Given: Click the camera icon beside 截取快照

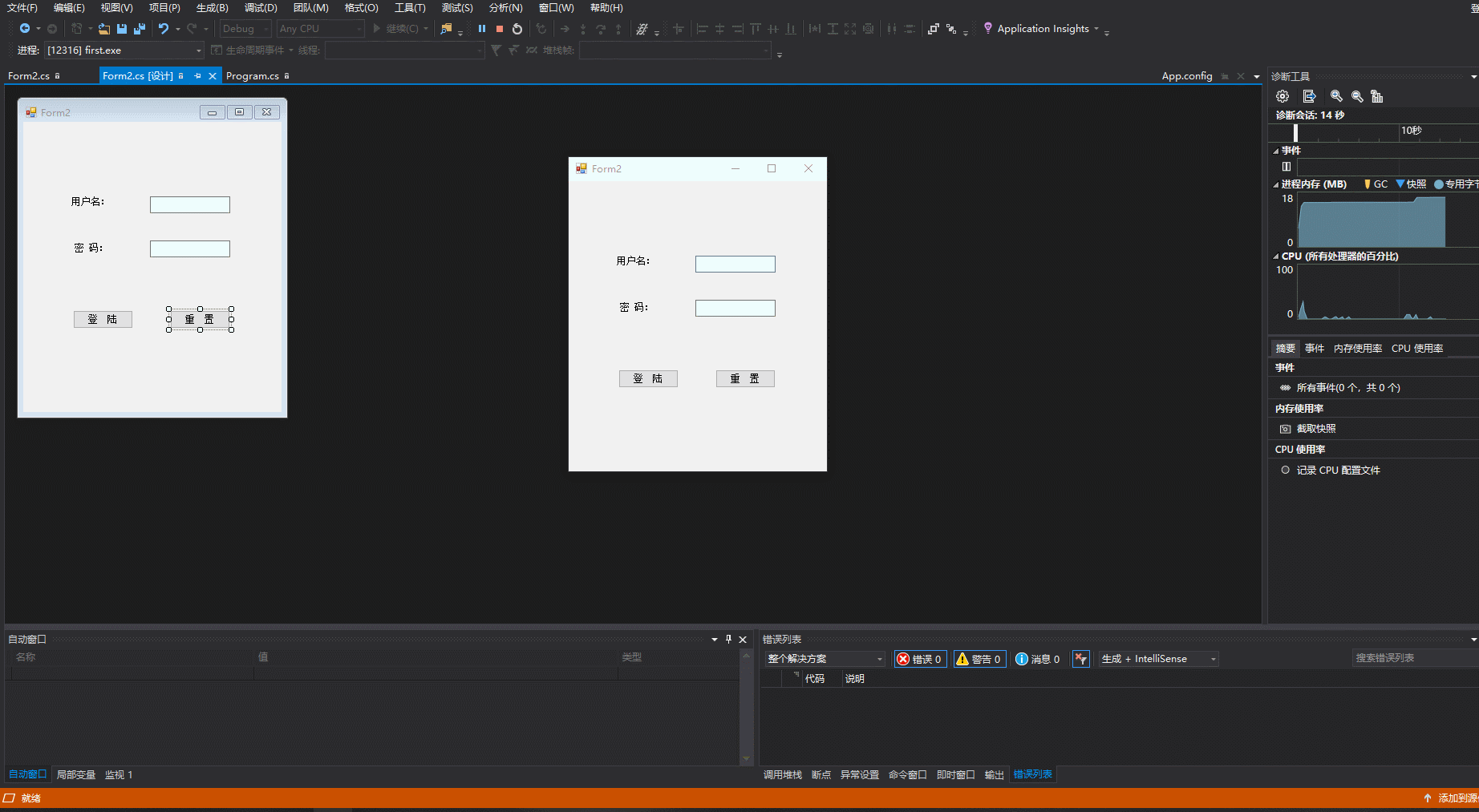Looking at the screenshot, I should [x=1285, y=429].
